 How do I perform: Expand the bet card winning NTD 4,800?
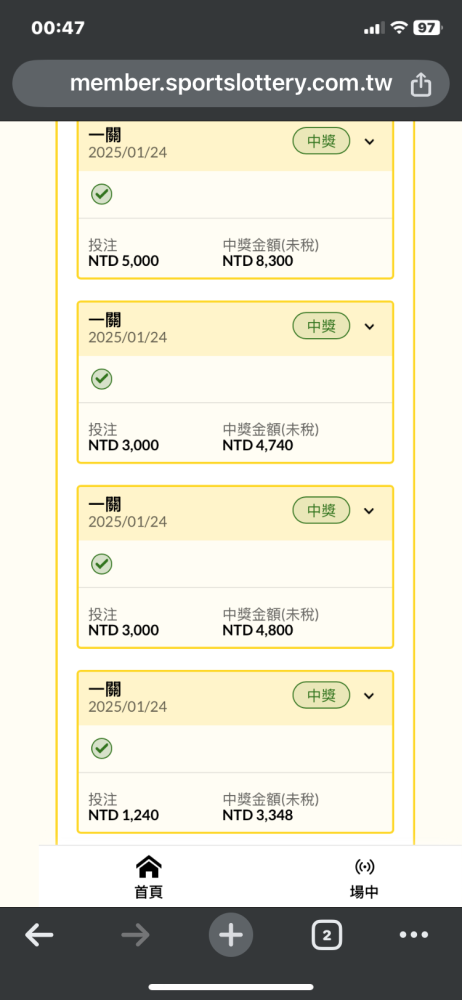369,511
